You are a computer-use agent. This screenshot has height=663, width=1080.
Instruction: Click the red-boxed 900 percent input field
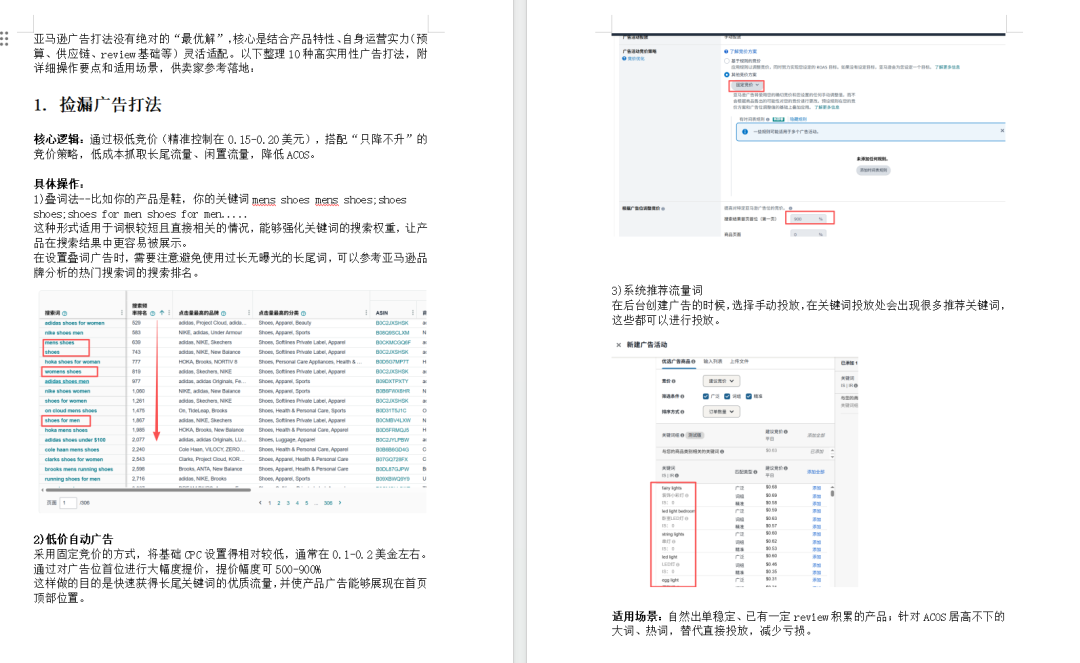tap(809, 218)
